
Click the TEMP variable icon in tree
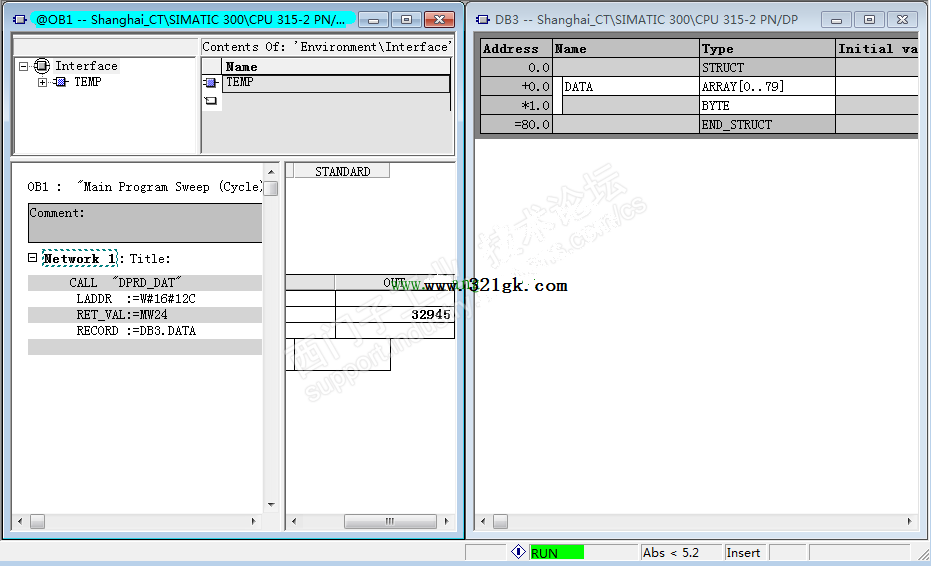click(61, 82)
